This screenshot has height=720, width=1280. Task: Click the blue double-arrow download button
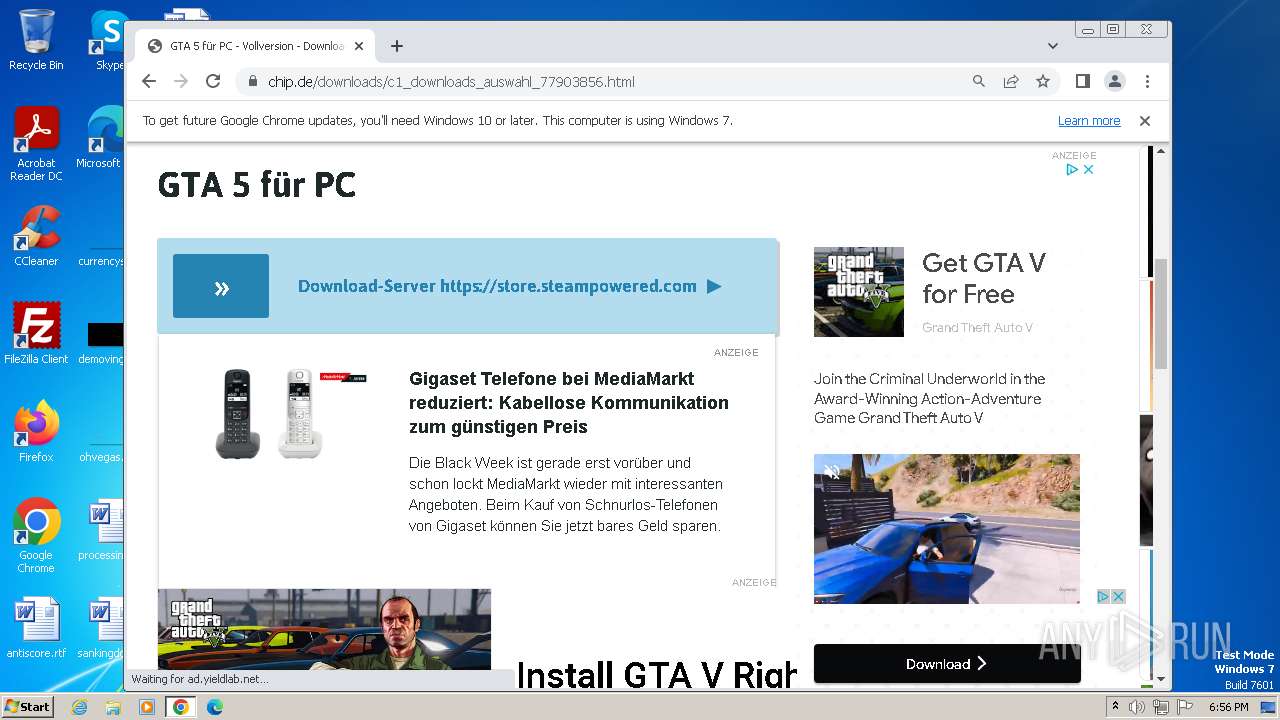click(221, 286)
